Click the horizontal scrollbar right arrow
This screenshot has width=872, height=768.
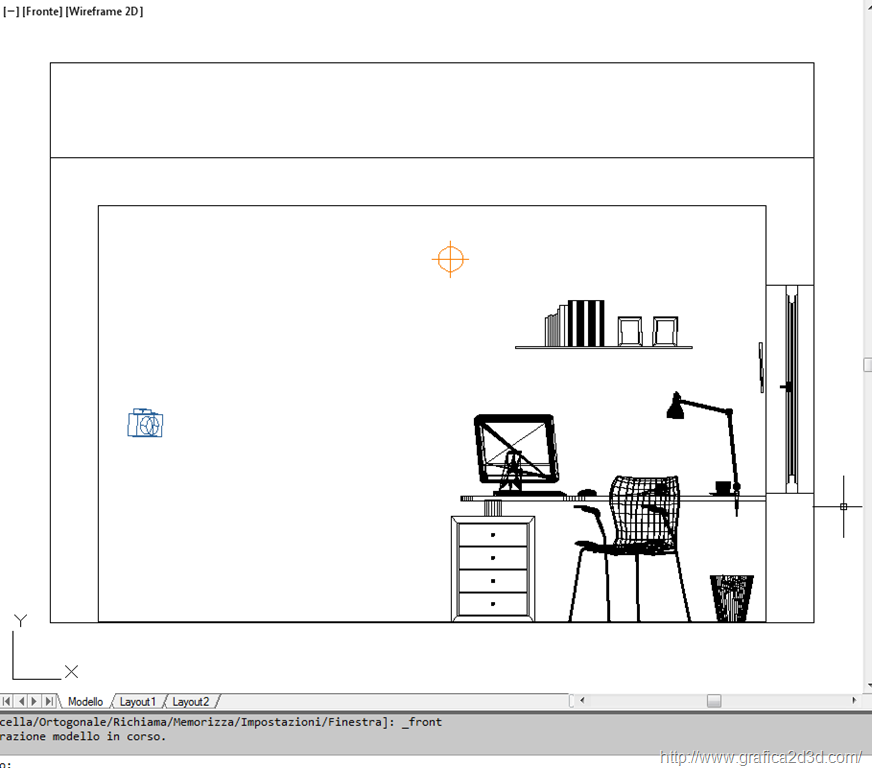coord(853,701)
